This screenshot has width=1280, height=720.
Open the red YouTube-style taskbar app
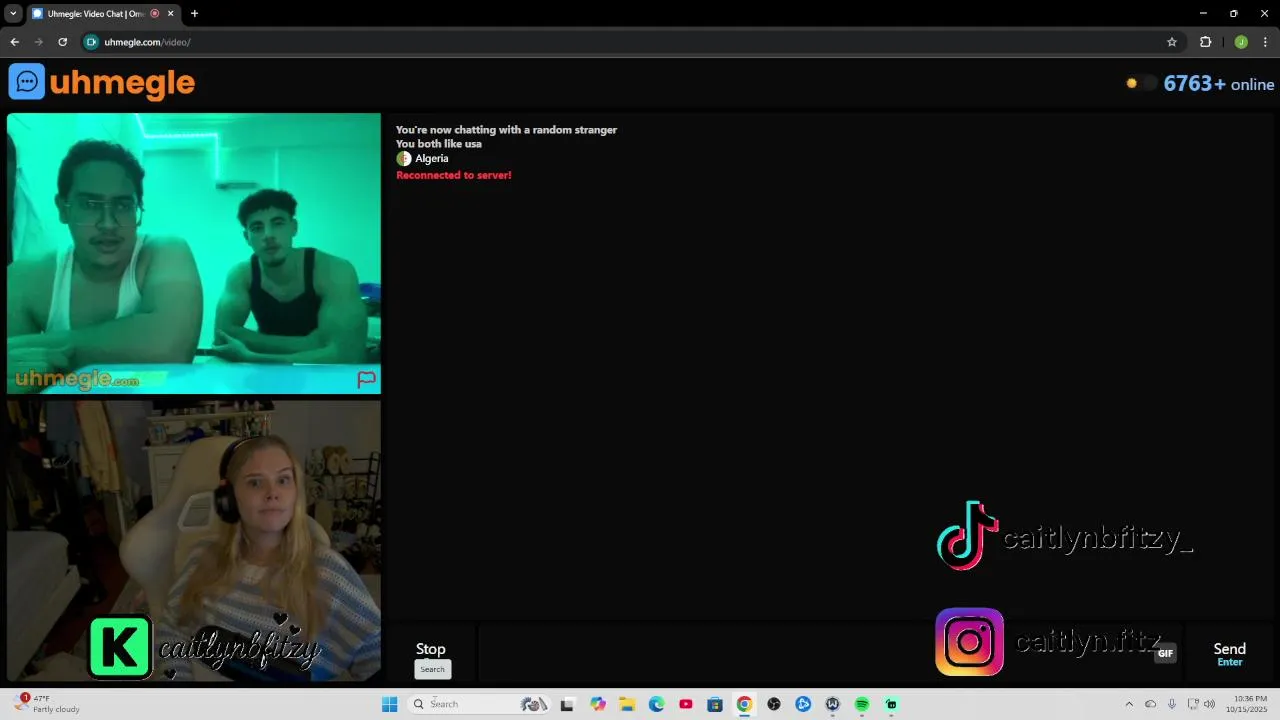tap(686, 704)
